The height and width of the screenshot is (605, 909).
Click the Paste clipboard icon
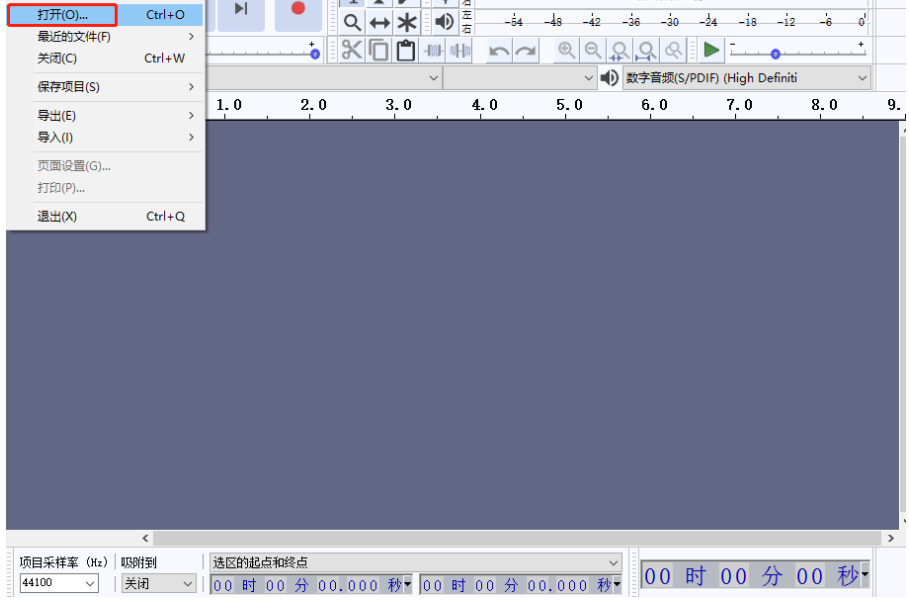coord(405,50)
